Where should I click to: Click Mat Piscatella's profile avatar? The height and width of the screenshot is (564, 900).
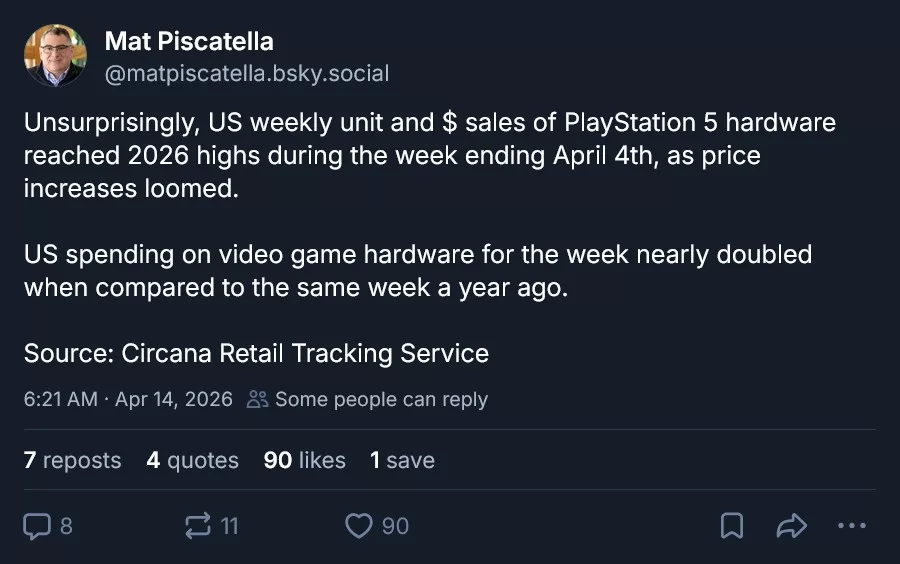coord(55,56)
